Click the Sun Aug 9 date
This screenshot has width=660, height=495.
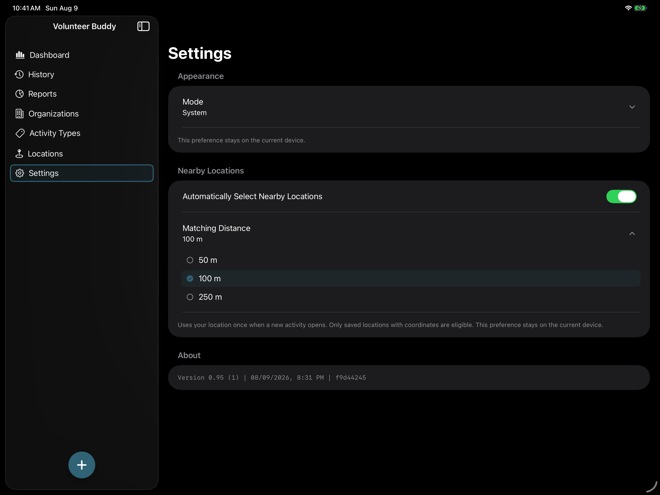point(61,8)
